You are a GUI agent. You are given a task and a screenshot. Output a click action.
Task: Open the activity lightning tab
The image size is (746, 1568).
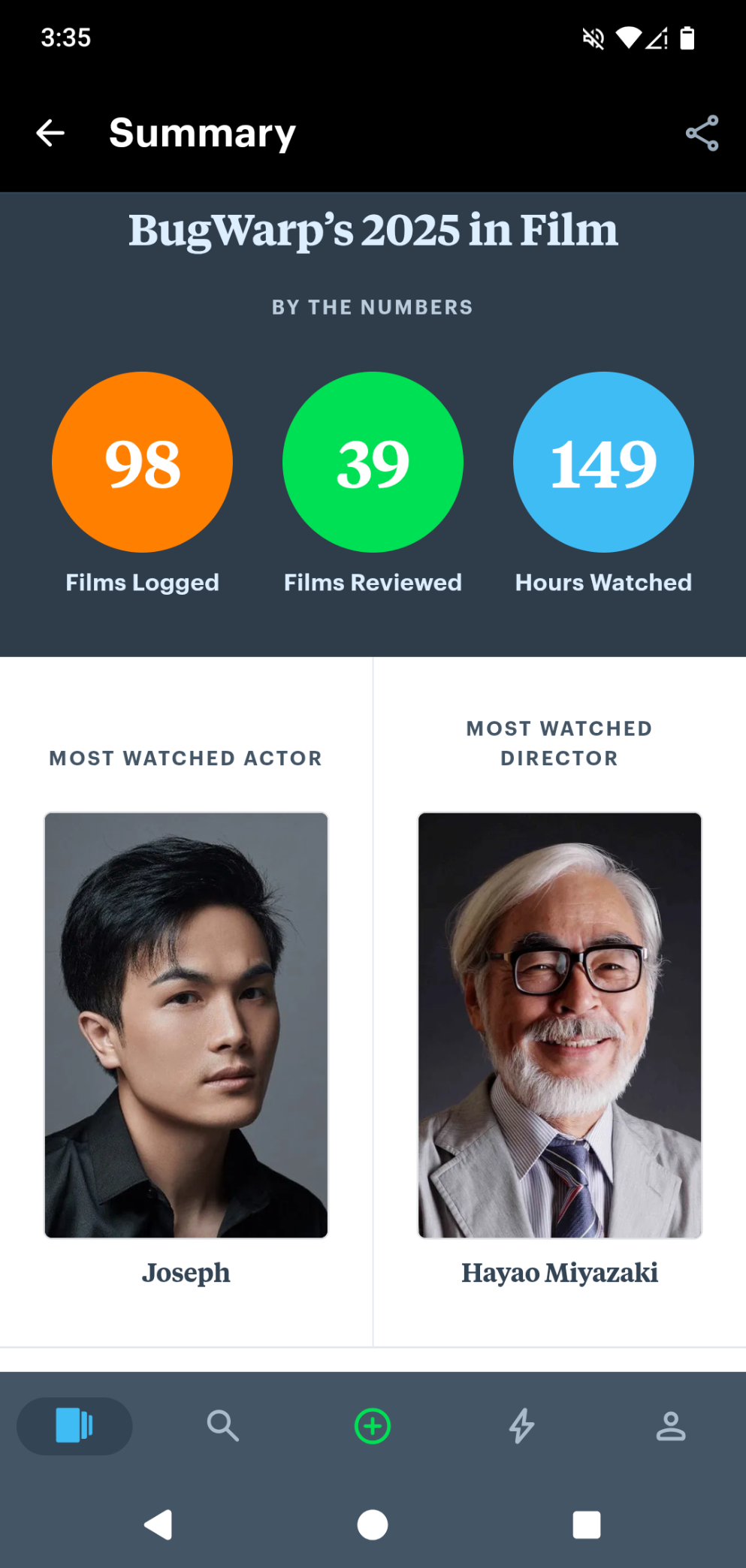click(x=521, y=1425)
